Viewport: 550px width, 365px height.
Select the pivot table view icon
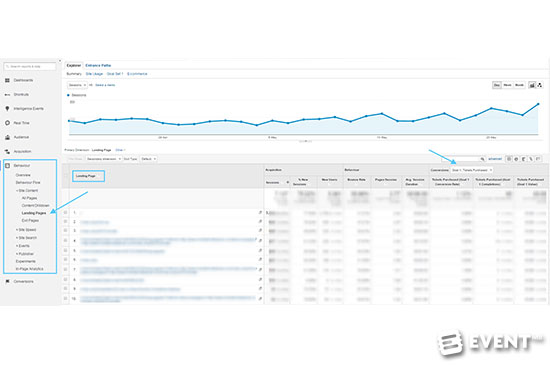click(538, 159)
